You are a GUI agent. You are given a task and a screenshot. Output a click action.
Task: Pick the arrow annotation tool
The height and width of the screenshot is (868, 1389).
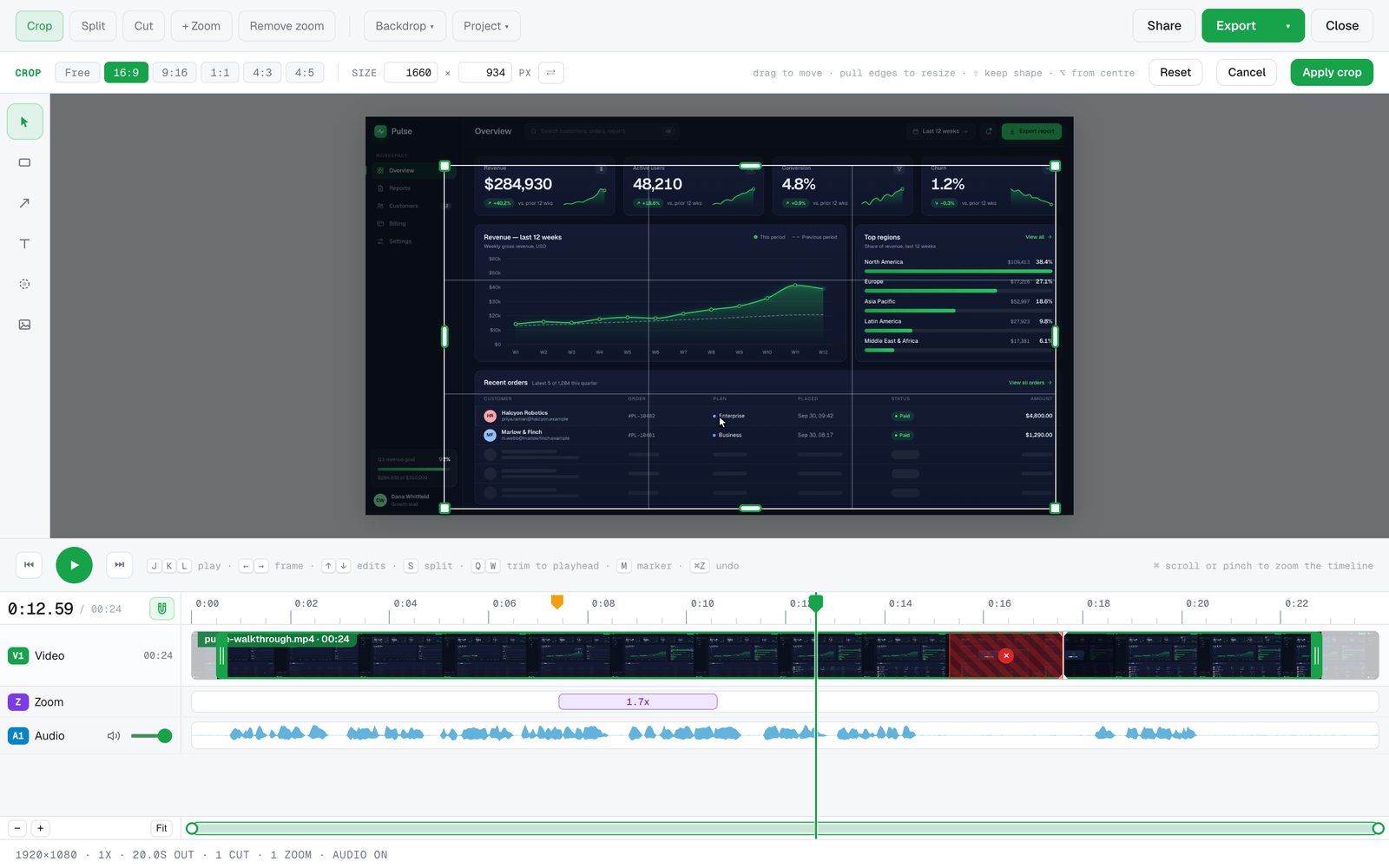(24, 203)
